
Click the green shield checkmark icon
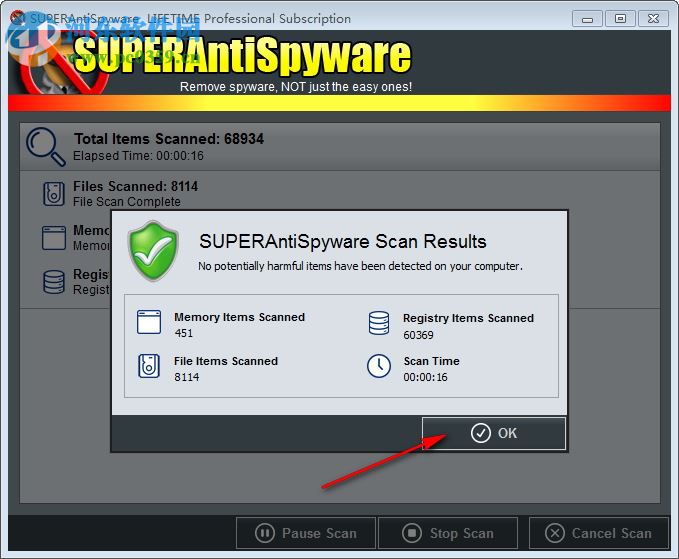153,250
